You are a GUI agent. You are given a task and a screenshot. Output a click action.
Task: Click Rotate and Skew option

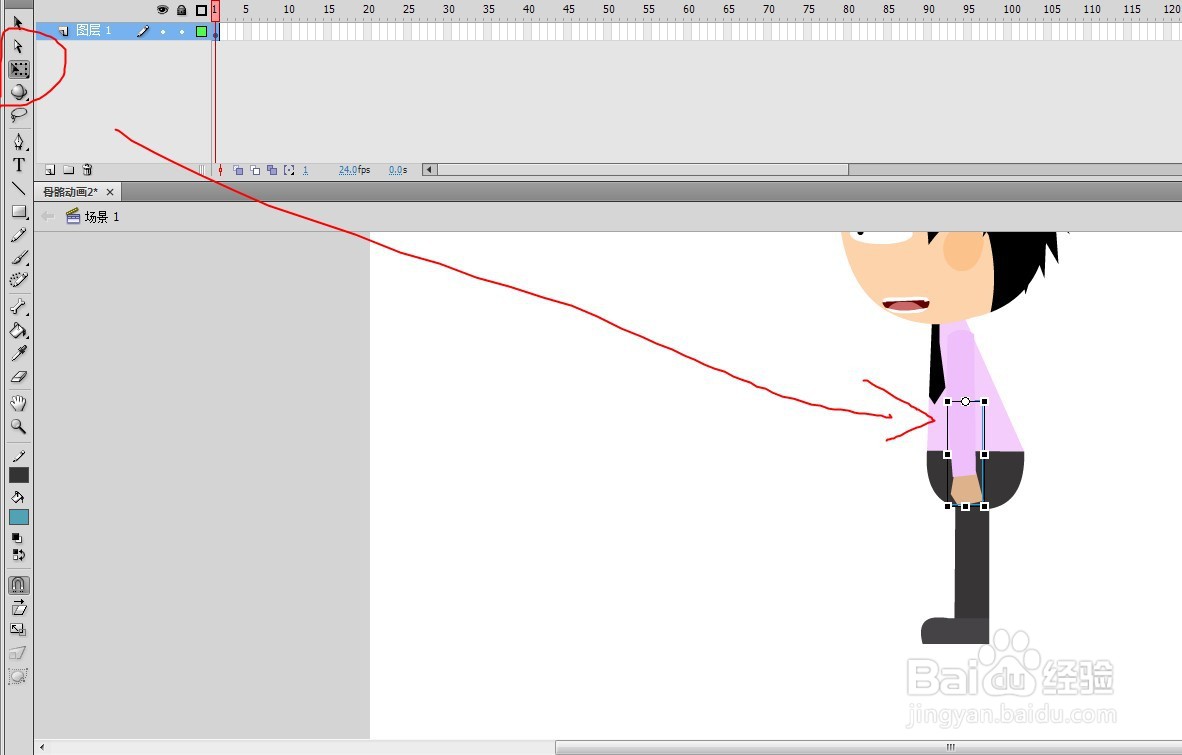coord(19,607)
